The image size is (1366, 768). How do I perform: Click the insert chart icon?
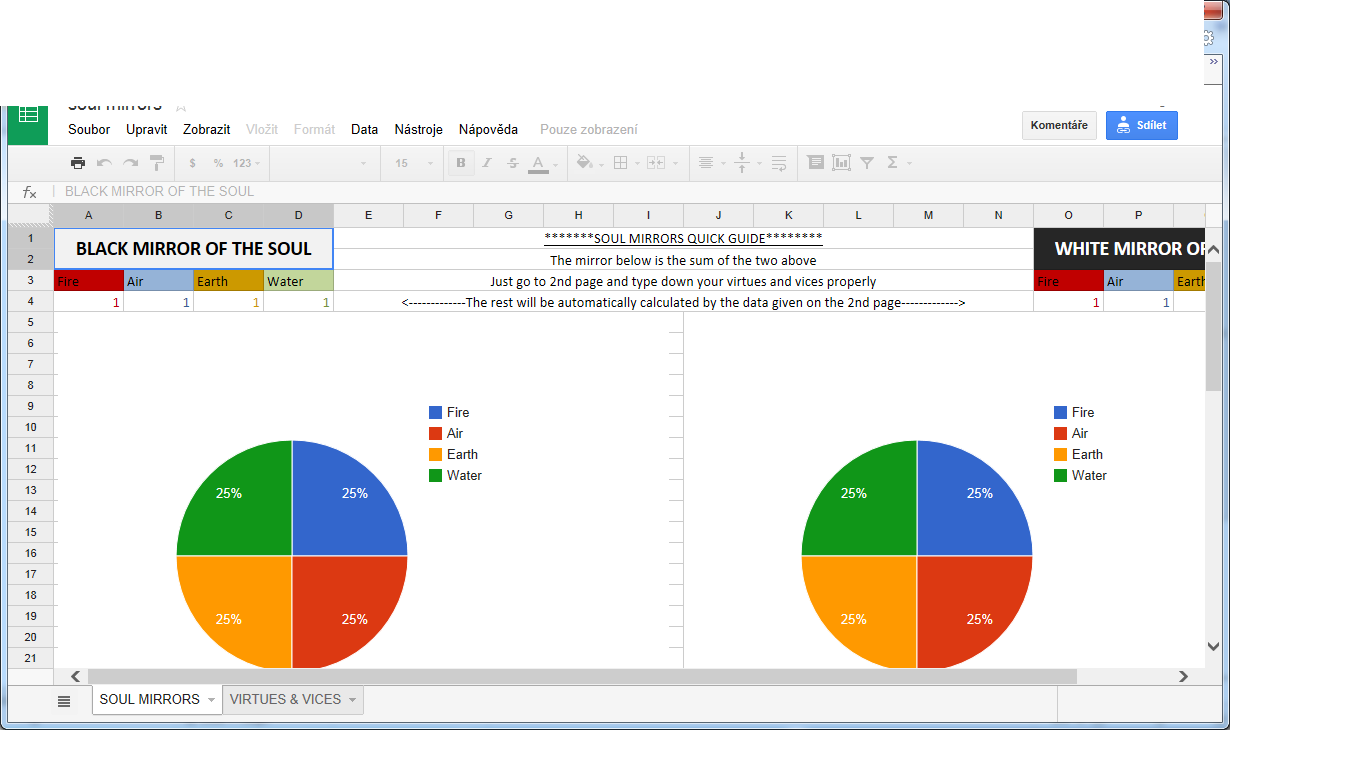[841, 163]
